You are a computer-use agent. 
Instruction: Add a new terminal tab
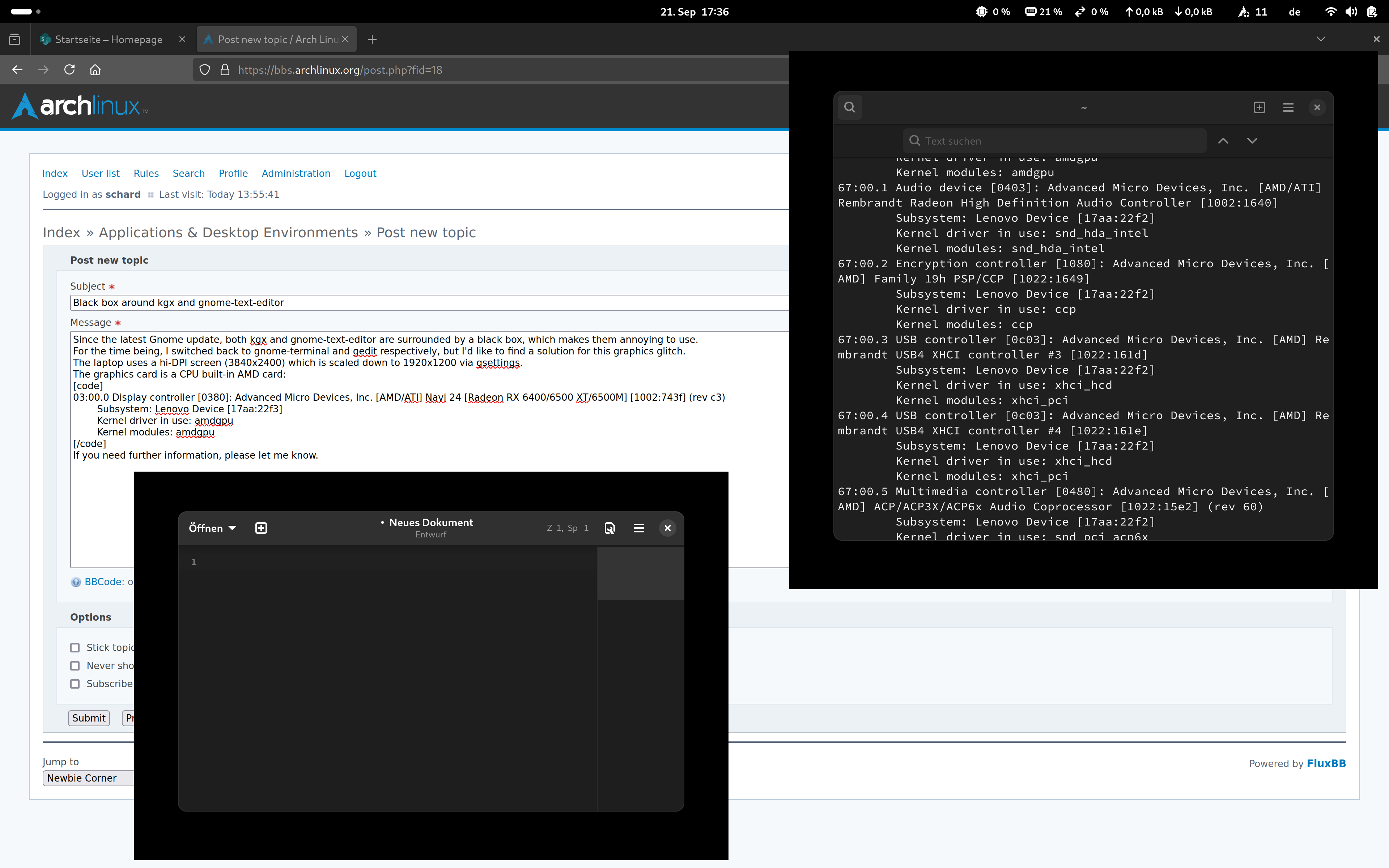point(1259,107)
